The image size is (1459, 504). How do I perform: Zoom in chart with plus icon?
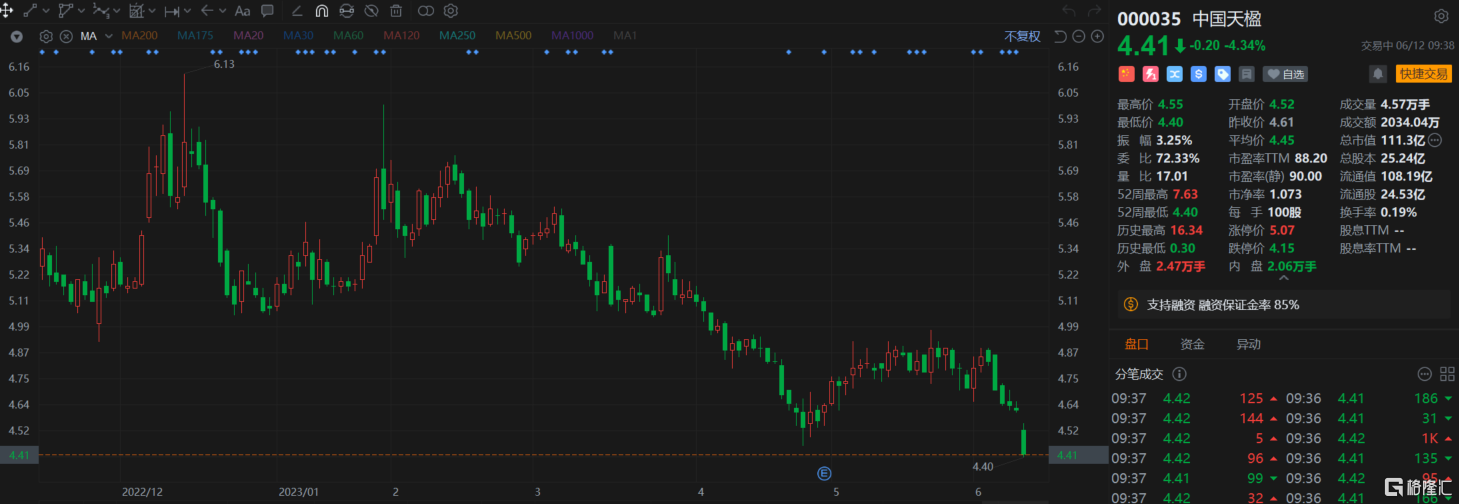(1097, 36)
